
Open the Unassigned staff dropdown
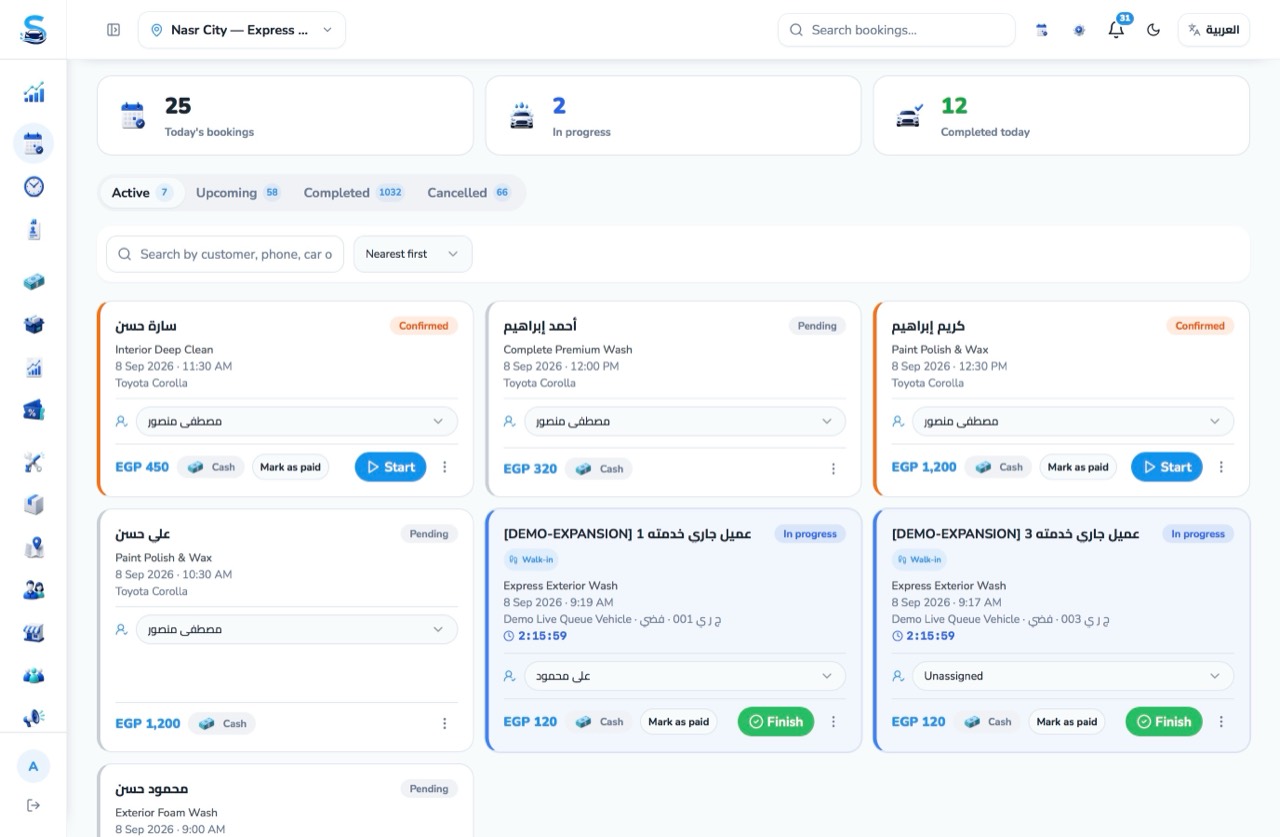click(x=1073, y=676)
